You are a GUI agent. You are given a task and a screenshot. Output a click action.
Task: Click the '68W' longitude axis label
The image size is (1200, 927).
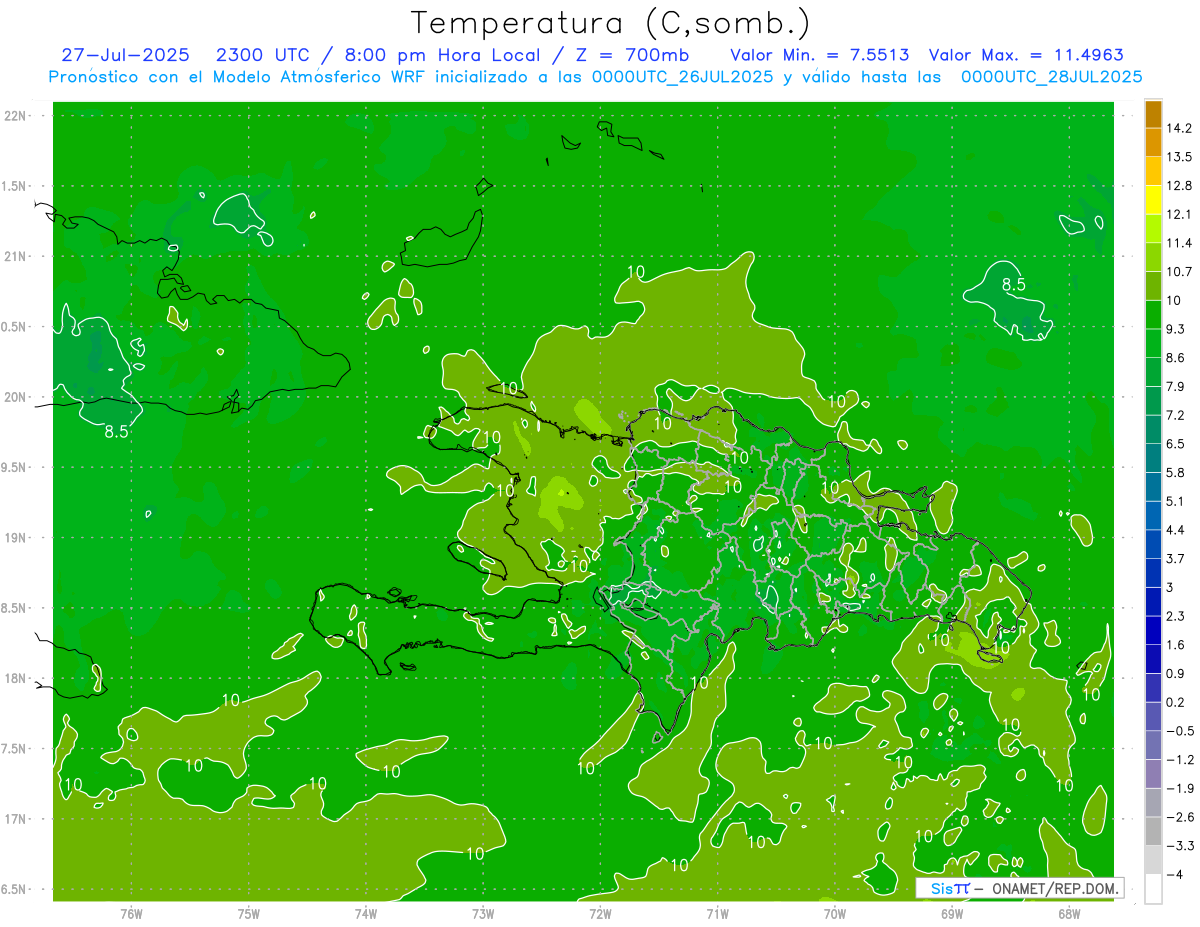tap(1069, 913)
